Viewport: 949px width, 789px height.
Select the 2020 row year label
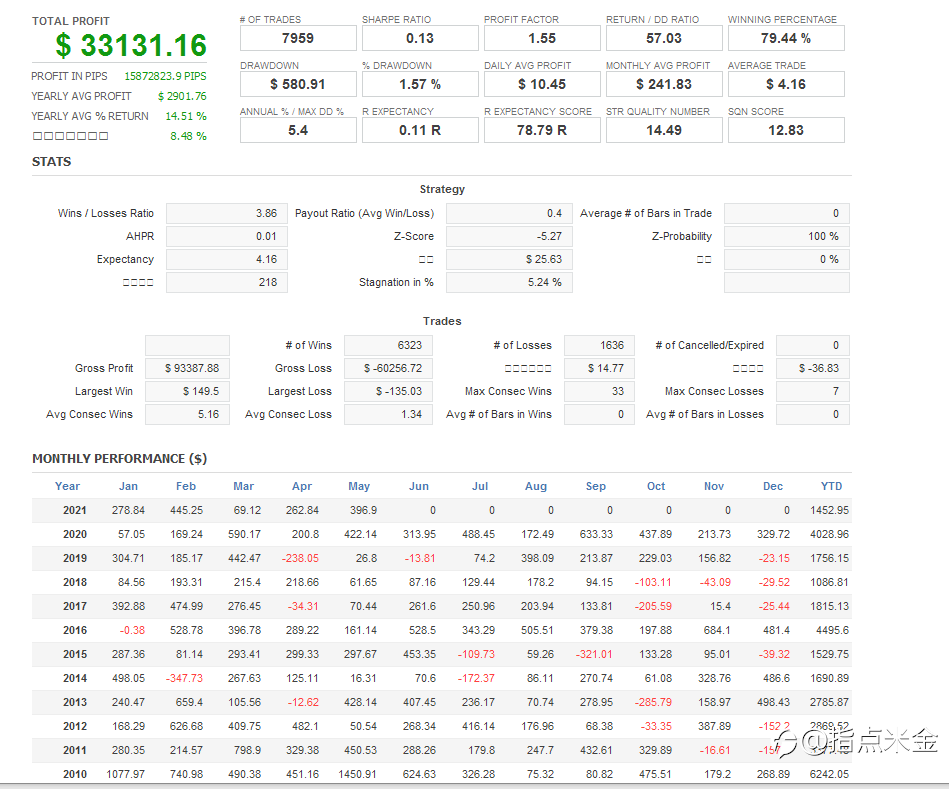pyautogui.click(x=74, y=534)
